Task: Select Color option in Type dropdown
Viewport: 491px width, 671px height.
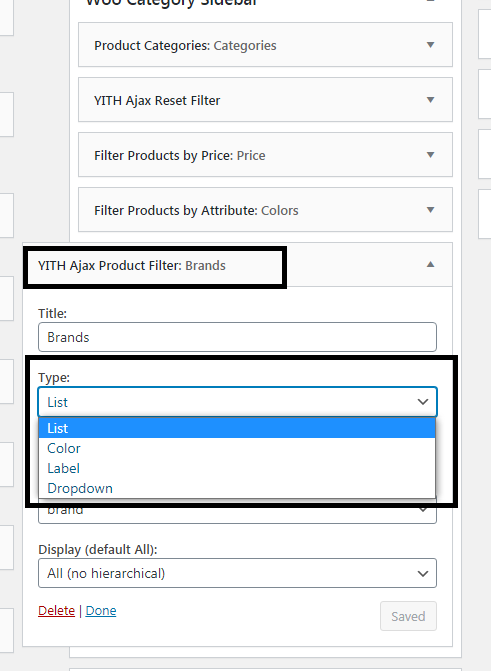Action: (x=237, y=448)
